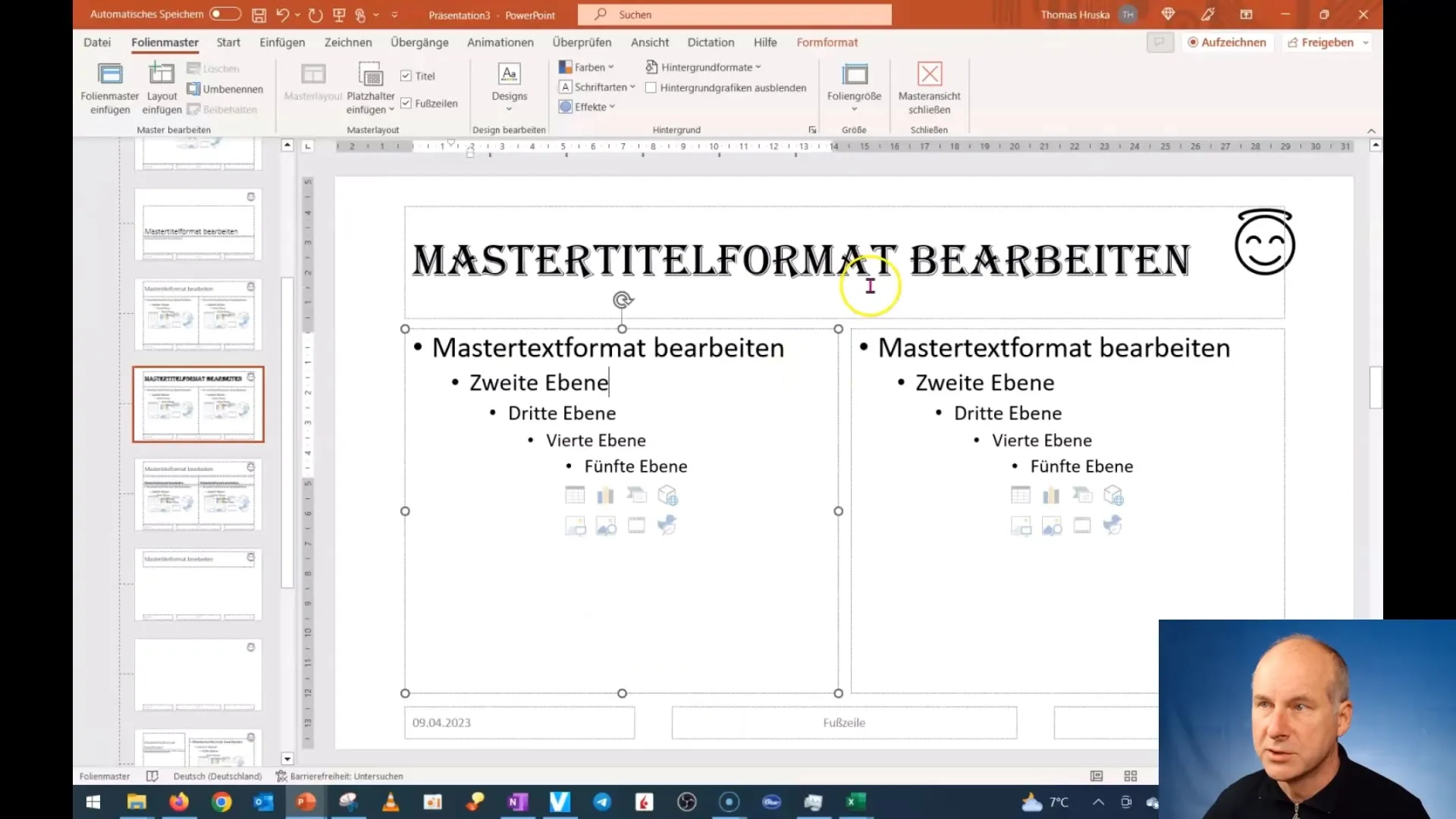1456x819 pixels.
Task: Select the Folienmaster ribbon tab
Action: coord(164,42)
